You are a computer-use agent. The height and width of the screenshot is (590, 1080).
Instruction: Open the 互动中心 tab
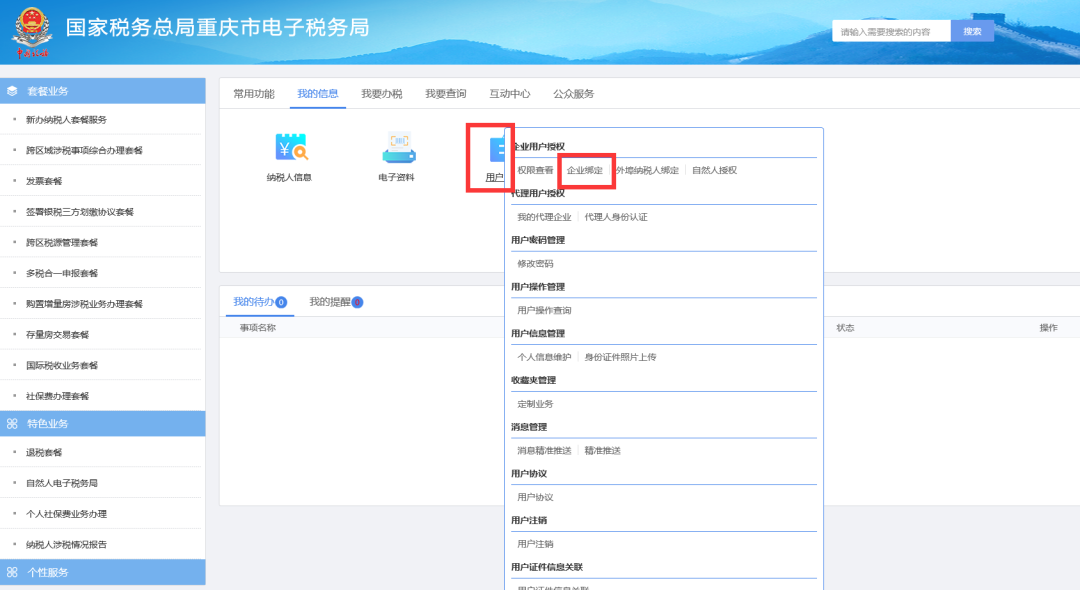[510, 94]
